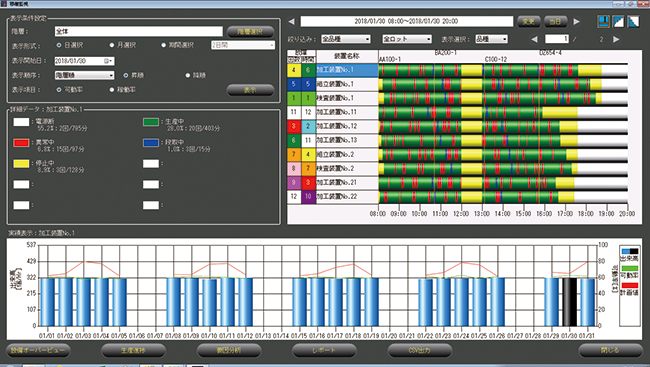Click the red 計画値 legend icon
650x367 pixels.
coord(629,285)
